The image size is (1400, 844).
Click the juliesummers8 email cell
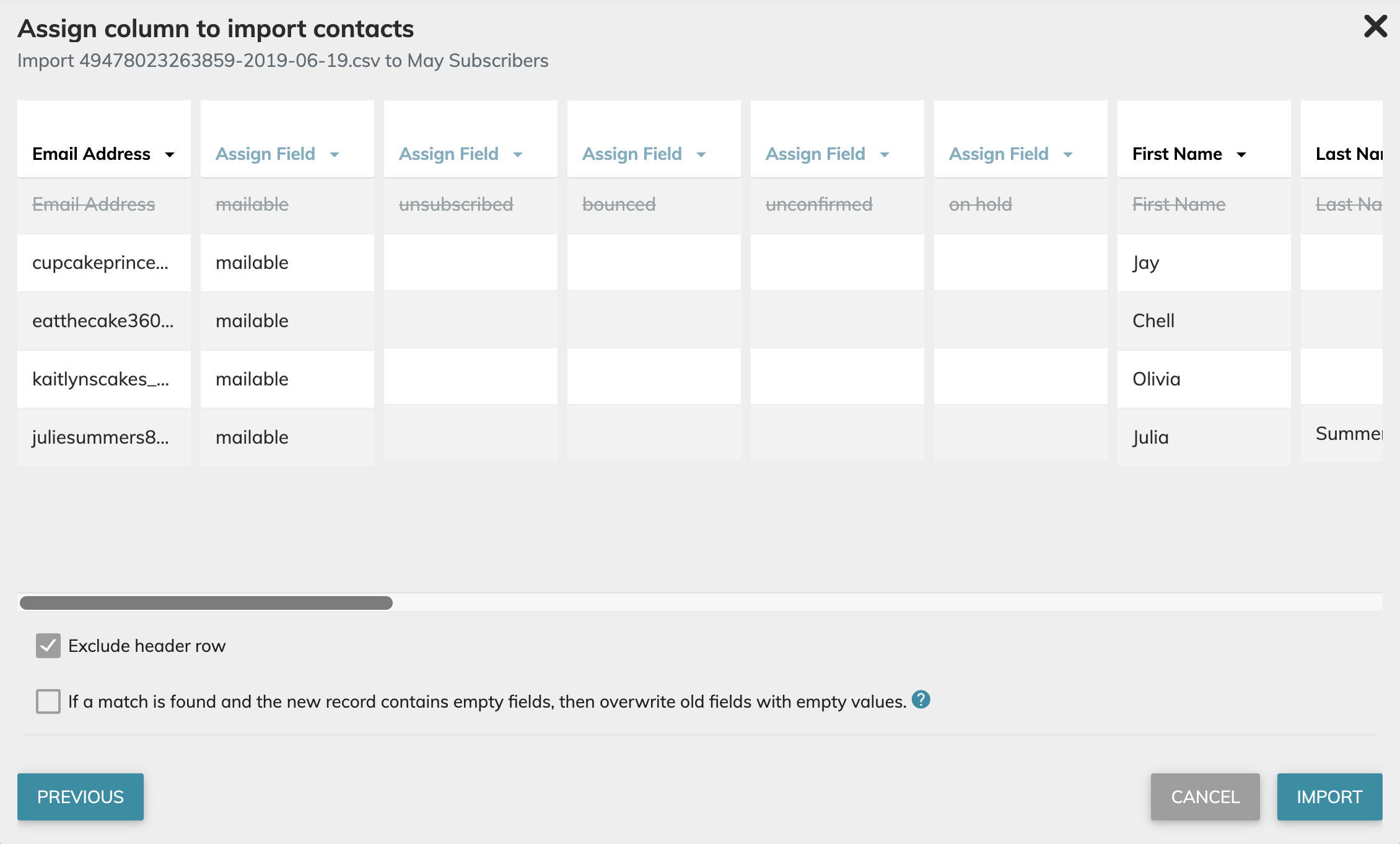coord(100,437)
